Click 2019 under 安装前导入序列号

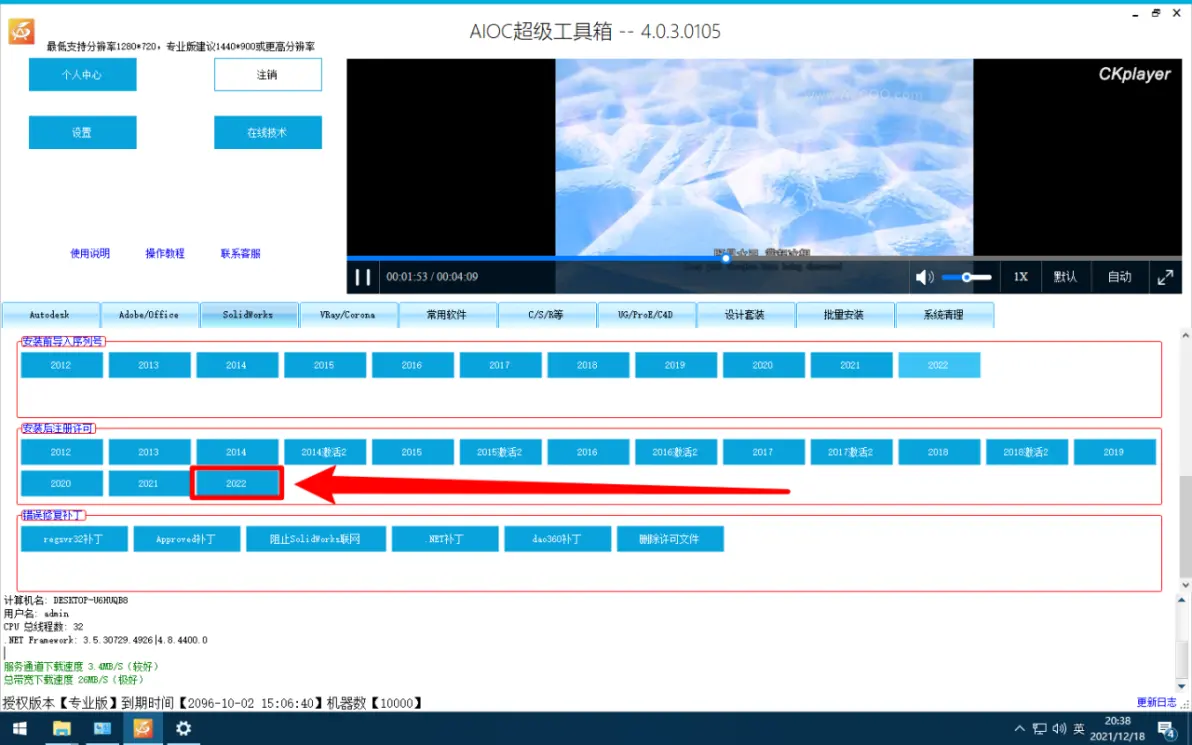pos(676,365)
